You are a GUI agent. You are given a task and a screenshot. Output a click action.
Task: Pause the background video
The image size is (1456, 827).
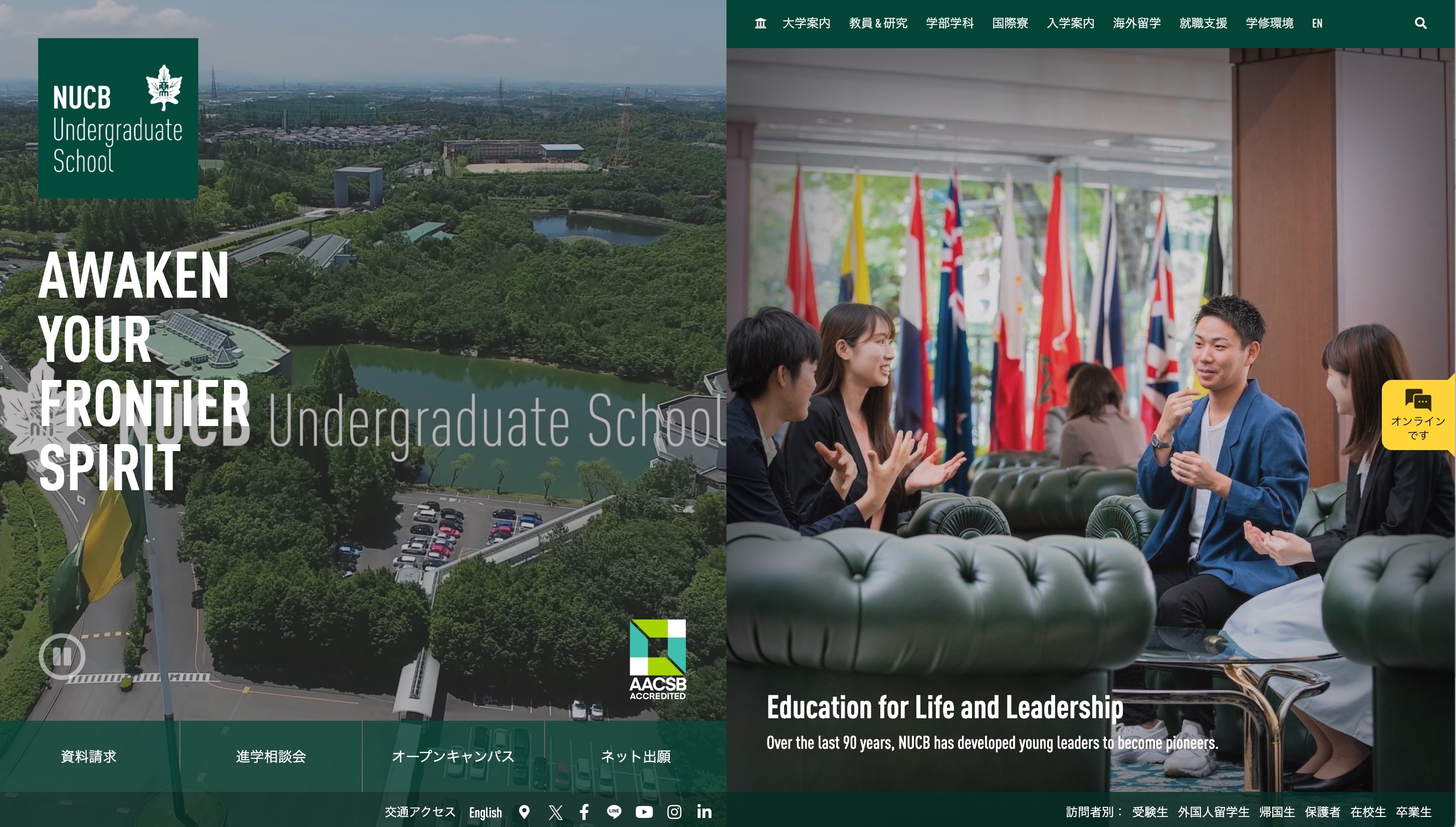click(x=63, y=657)
